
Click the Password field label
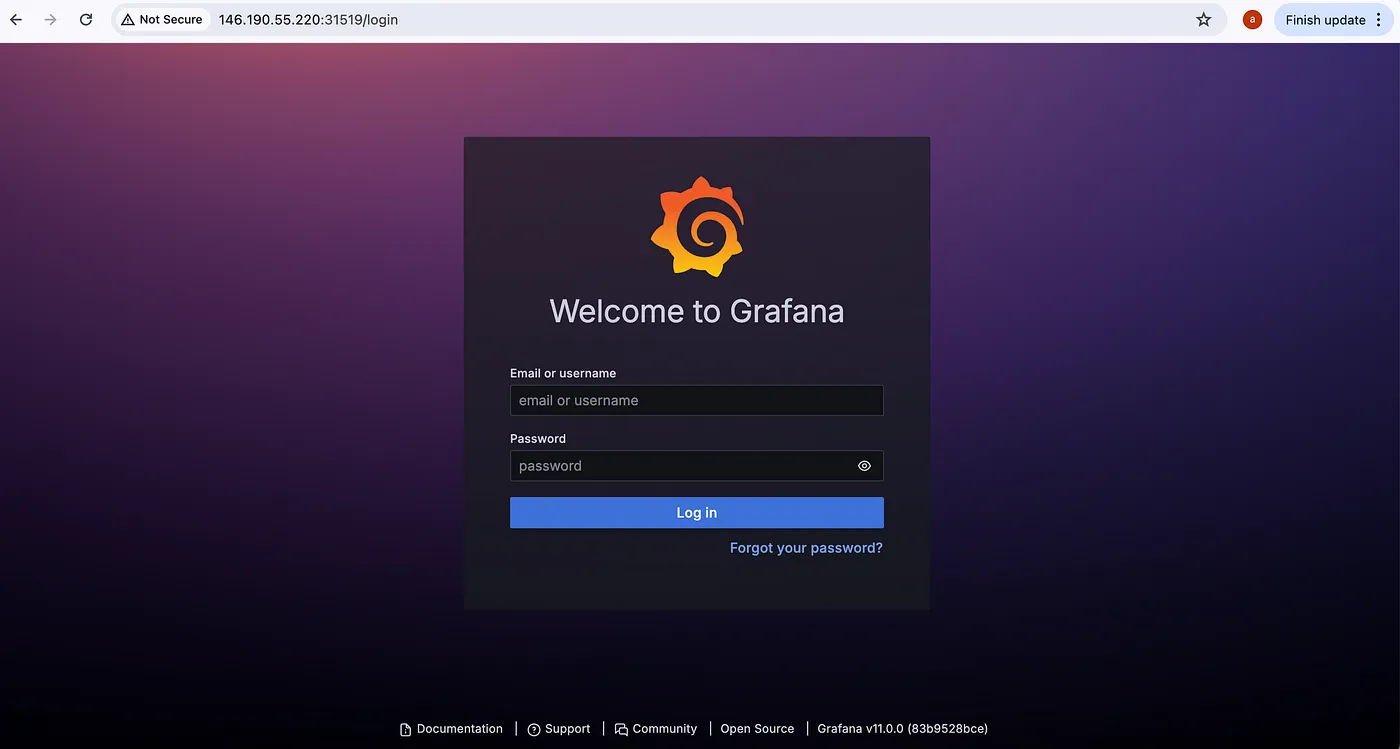538,439
